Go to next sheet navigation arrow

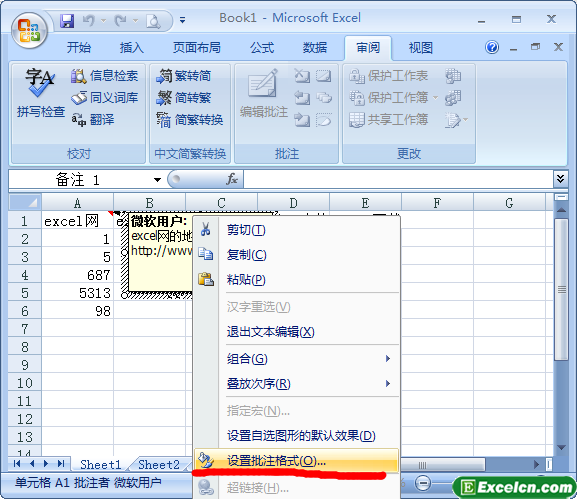[x=46, y=464]
